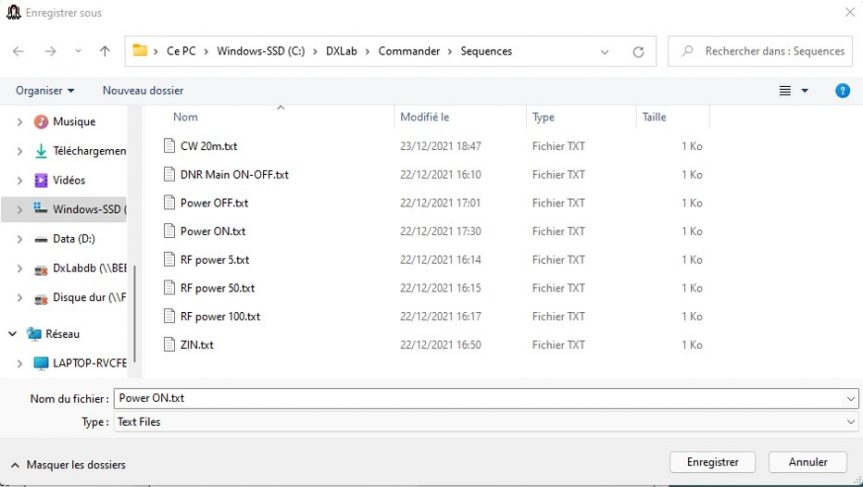Open the address bar history dropdown
Image resolution: width=863 pixels, height=487 pixels.
605,52
